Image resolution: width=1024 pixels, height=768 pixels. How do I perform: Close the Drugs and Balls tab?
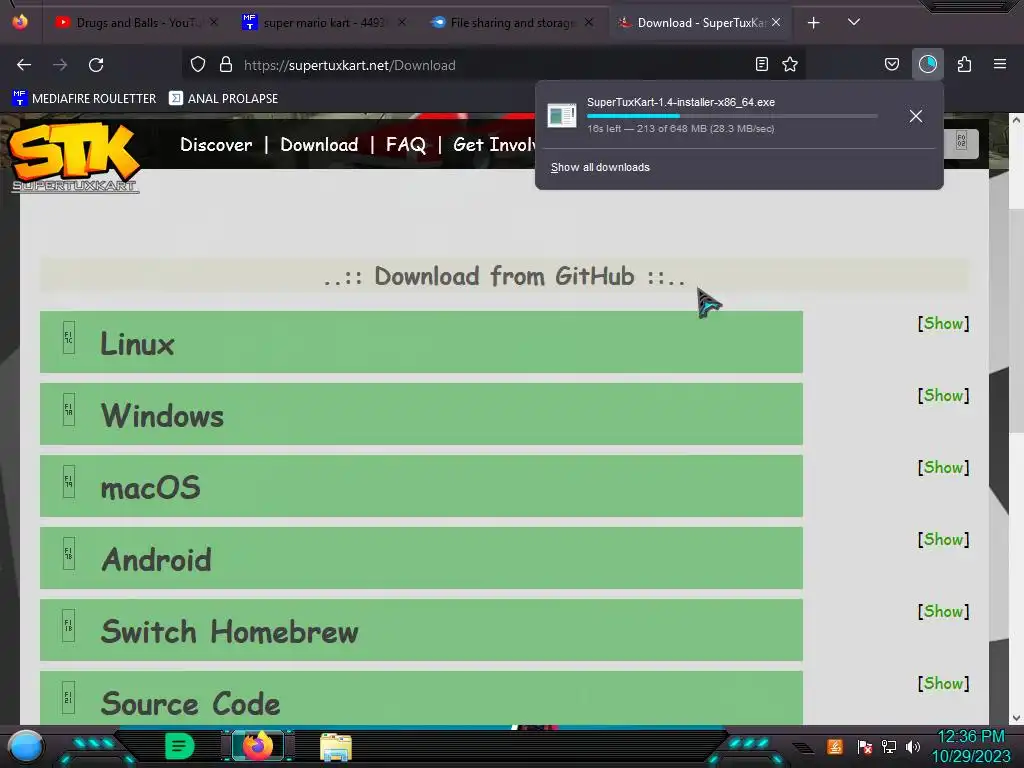[x=214, y=22]
